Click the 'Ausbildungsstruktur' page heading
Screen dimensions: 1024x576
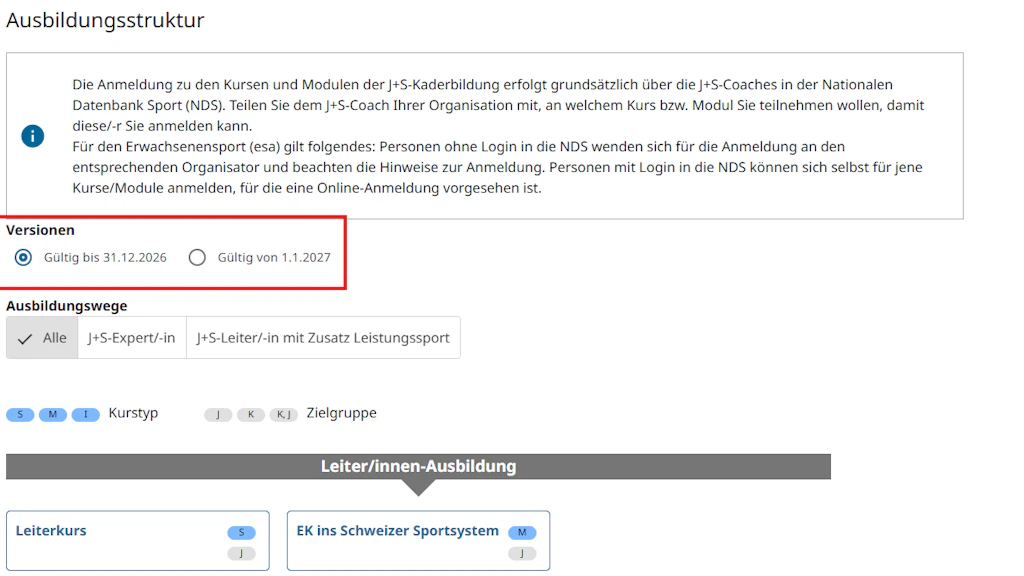[x=105, y=20]
